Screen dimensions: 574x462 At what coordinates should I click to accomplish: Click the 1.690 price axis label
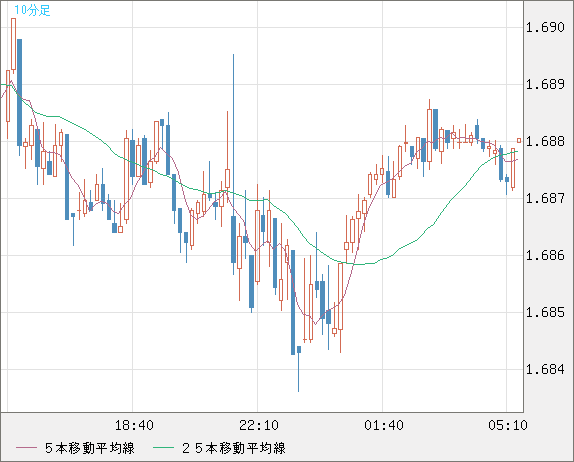[545, 27]
